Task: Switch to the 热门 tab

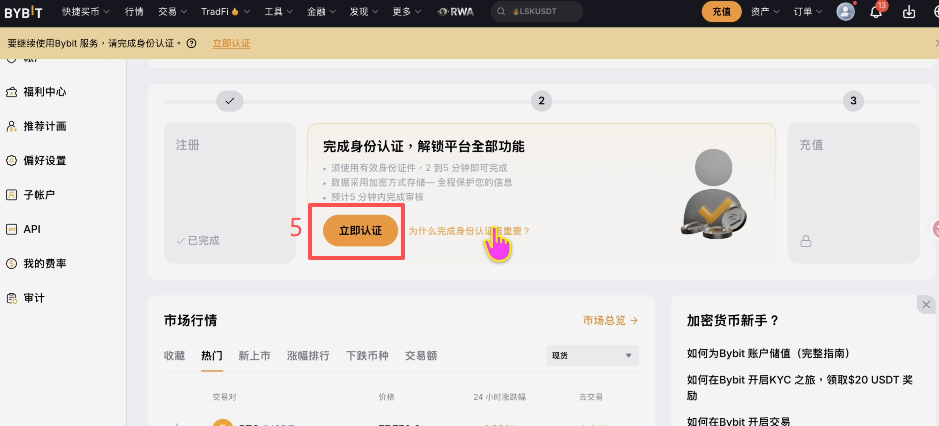Action: coord(212,355)
